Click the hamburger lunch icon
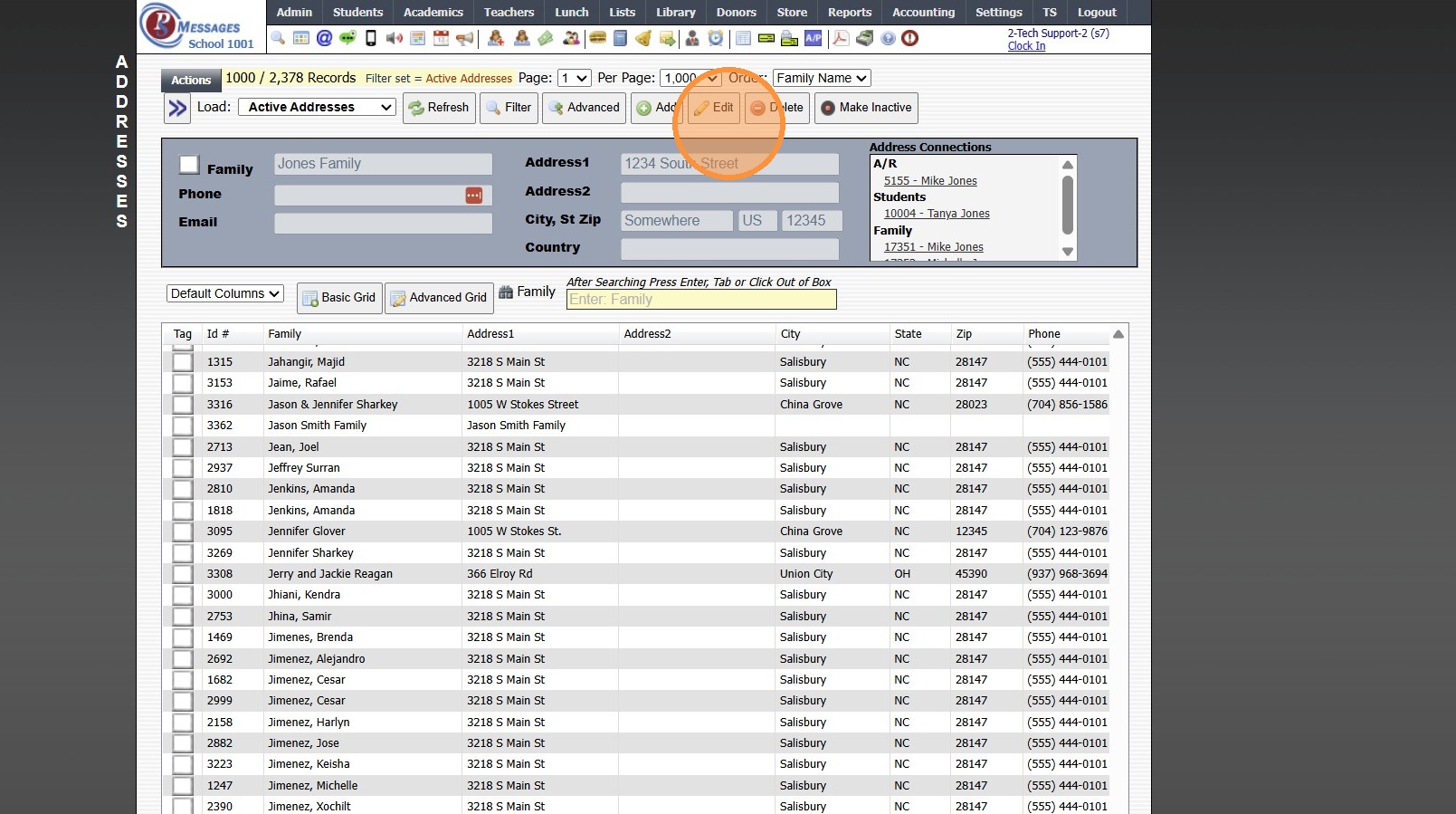The height and width of the screenshot is (814, 1456). [x=597, y=38]
